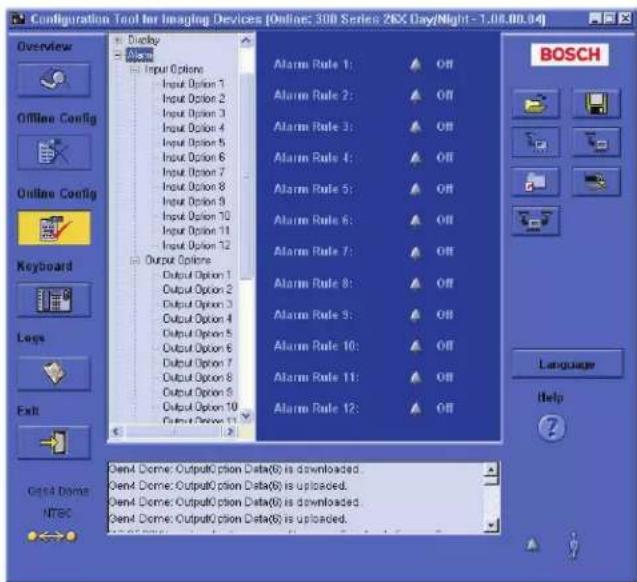Select Input Option 5 in the tree

tap(193, 143)
